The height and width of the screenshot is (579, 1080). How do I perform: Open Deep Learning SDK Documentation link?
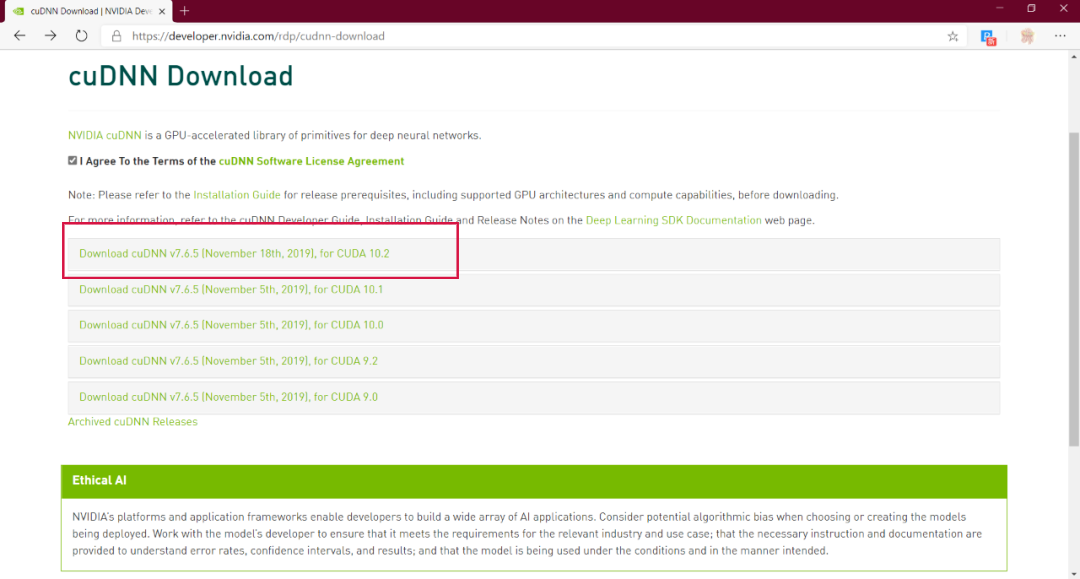pyautogui.click(x=674, y=220)
